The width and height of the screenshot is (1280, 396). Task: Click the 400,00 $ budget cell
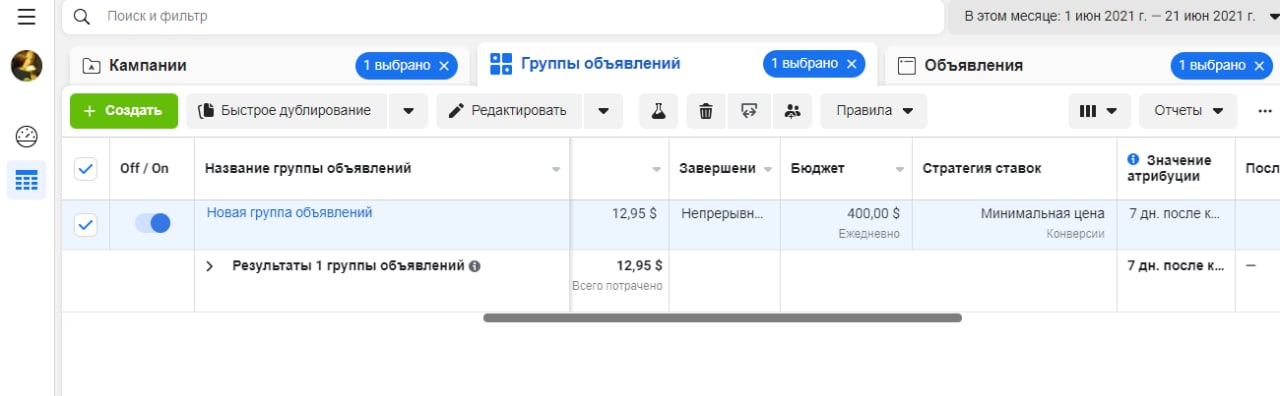coord(846,225)
